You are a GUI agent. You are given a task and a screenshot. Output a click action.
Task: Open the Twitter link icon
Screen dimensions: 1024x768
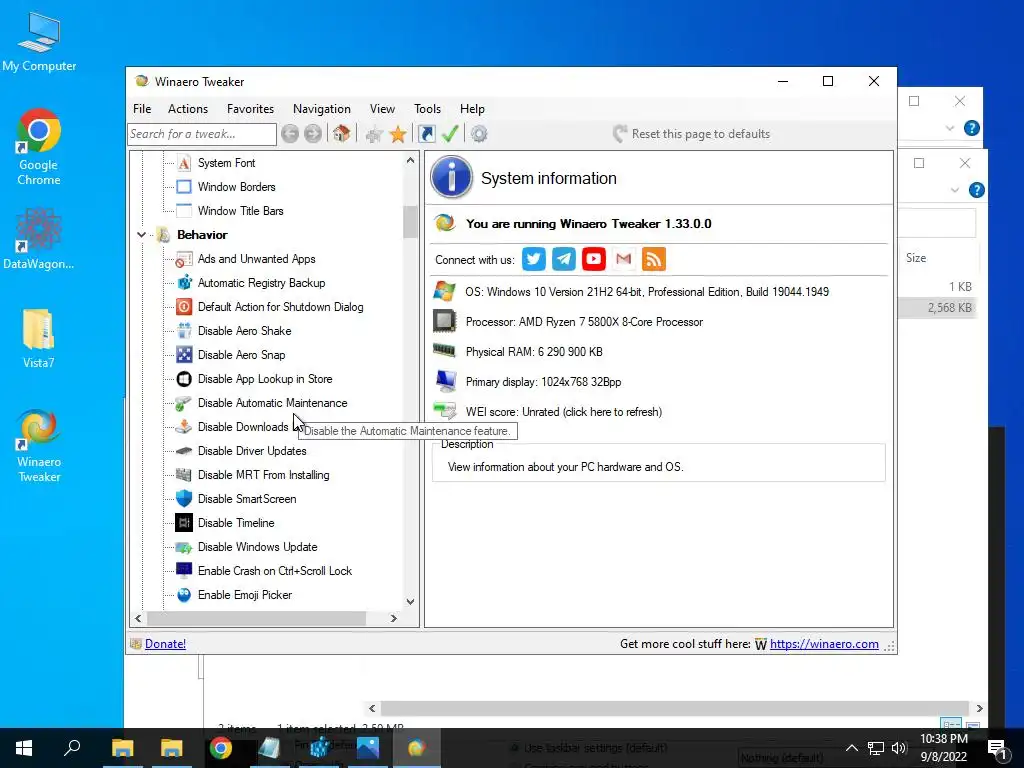[x=534, y=259]
